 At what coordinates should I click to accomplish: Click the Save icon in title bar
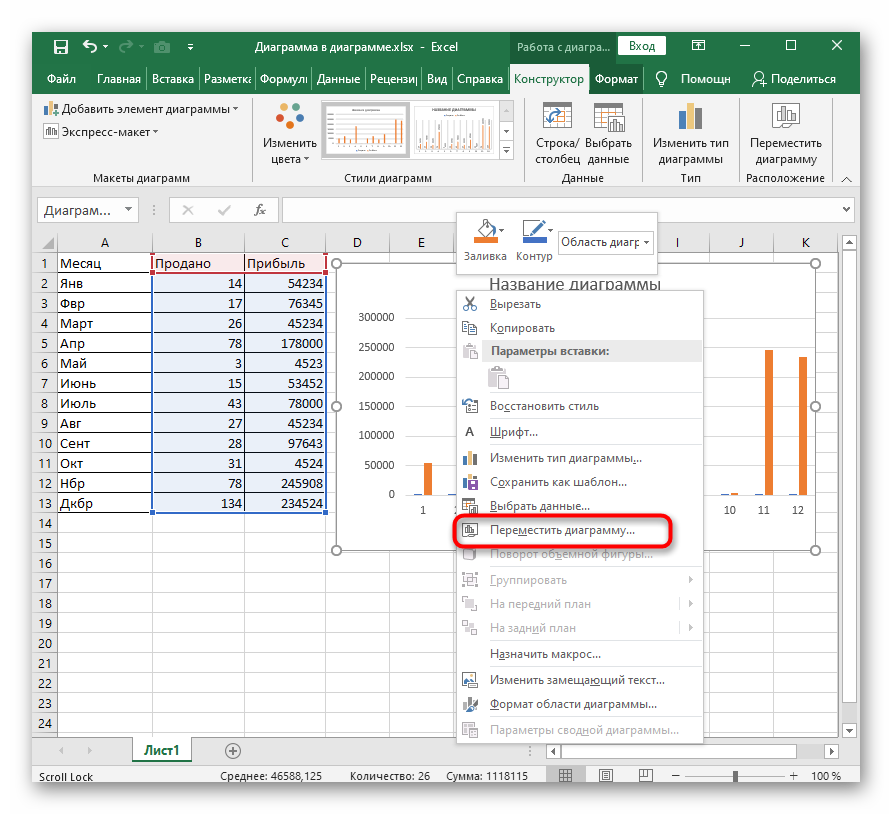61,46
